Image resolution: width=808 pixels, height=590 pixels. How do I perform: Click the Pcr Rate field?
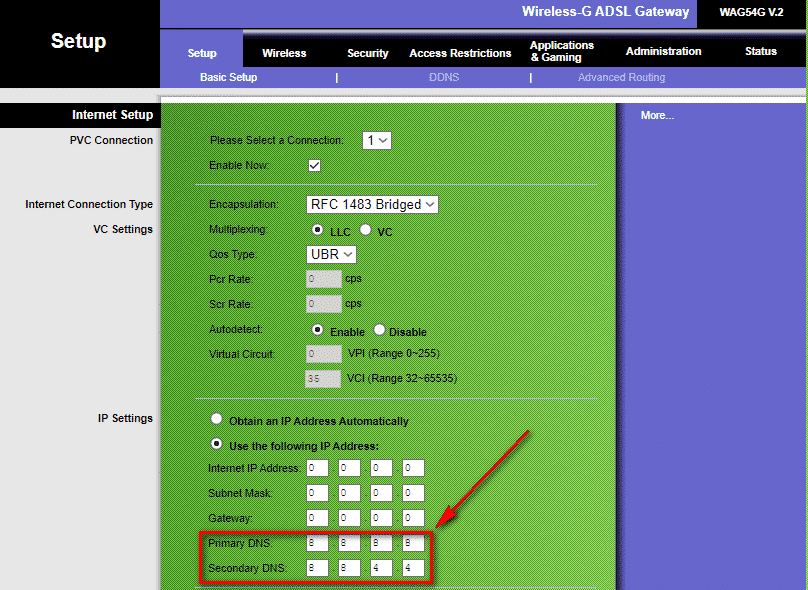tap(324, 279)
